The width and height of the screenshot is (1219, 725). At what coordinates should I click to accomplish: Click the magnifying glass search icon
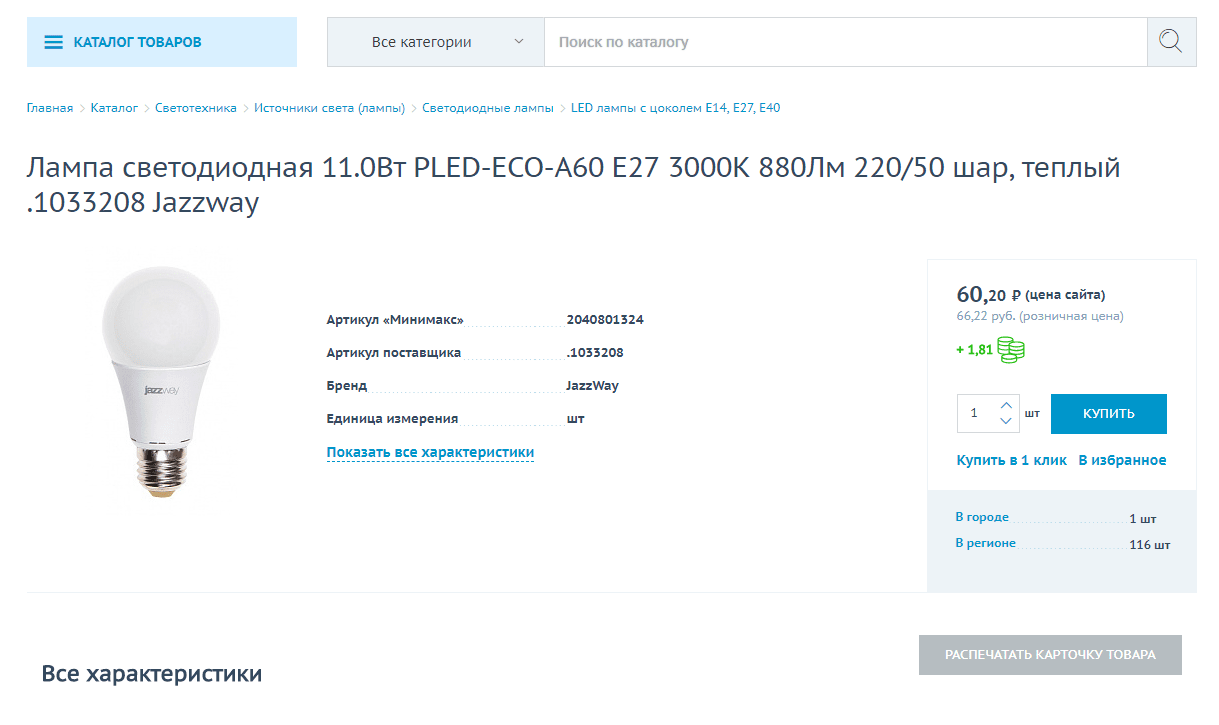(x=1171, y=42)
